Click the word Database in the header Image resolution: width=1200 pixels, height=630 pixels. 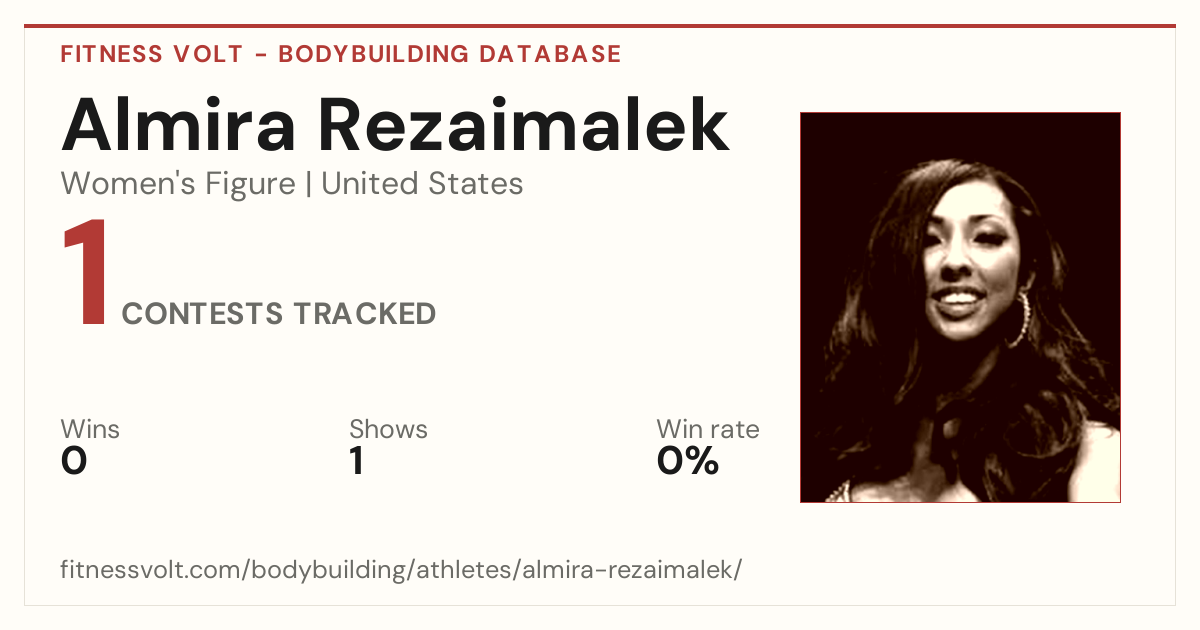(x=551, y=54)
